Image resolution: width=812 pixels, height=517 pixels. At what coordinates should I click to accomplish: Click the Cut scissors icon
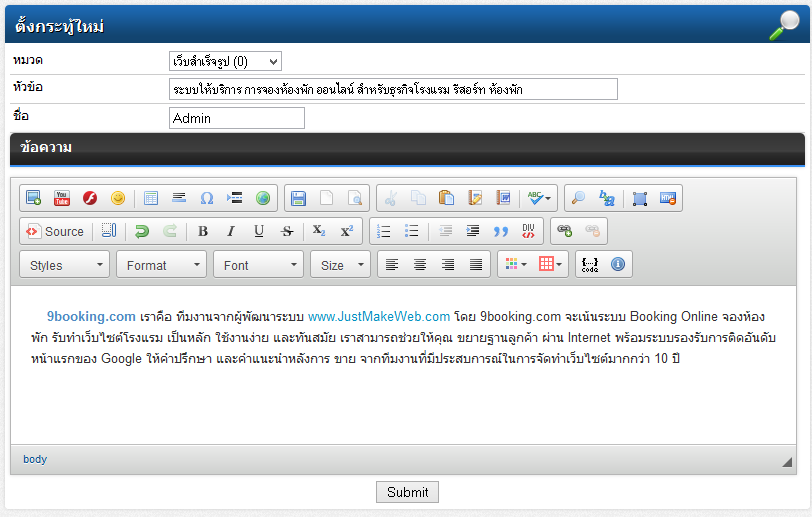coord(390,198)
